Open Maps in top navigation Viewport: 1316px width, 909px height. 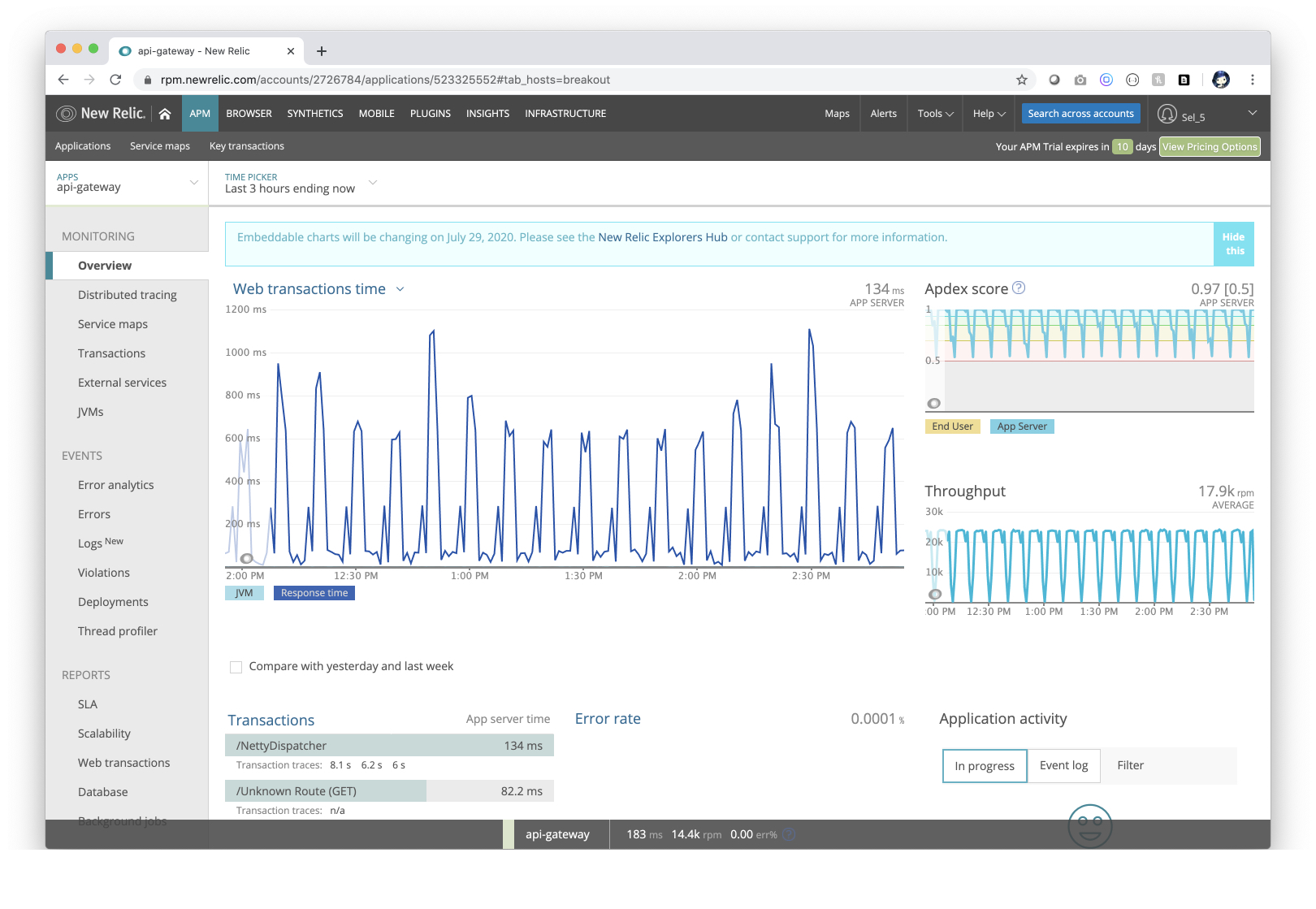(x=837, y=114)
